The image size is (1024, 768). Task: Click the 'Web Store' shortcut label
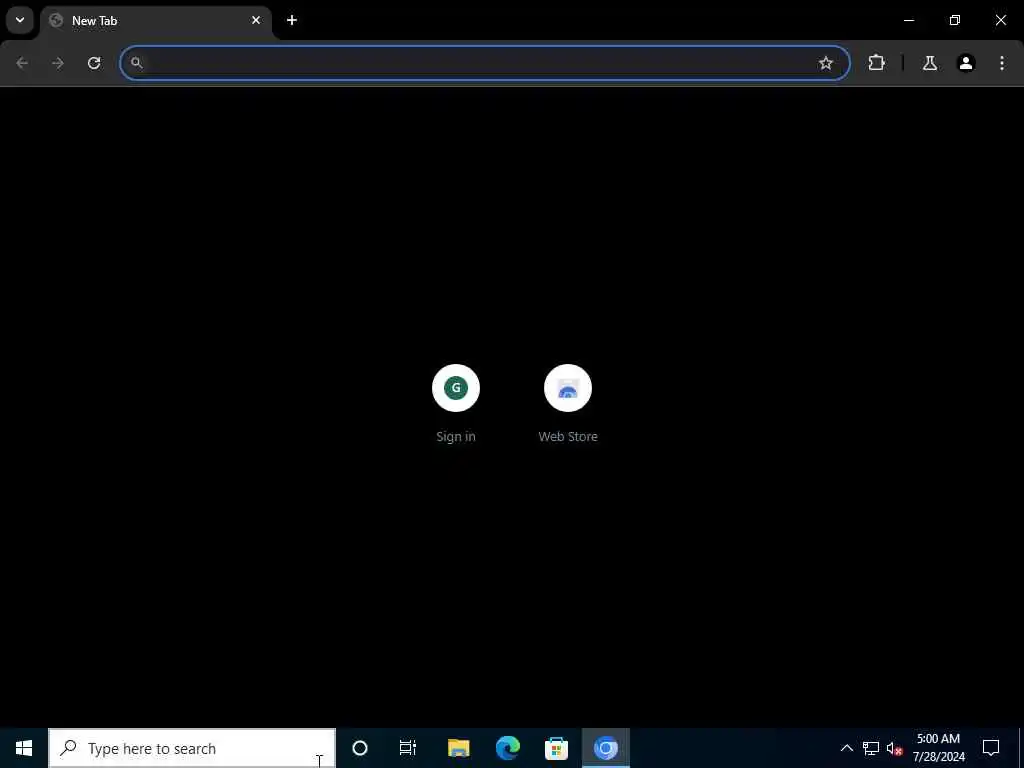[x=568, y=436]
